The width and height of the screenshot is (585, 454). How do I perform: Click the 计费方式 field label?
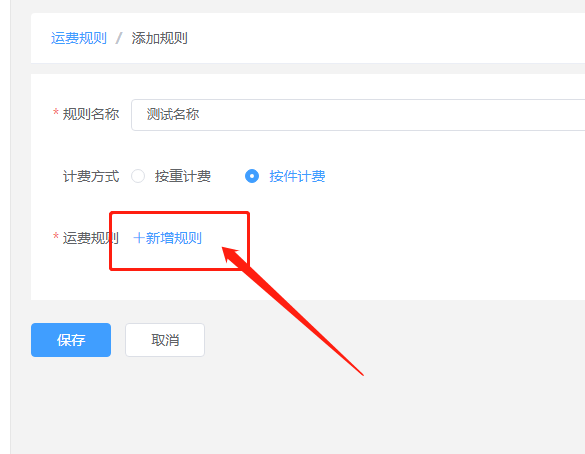[91, 176]
